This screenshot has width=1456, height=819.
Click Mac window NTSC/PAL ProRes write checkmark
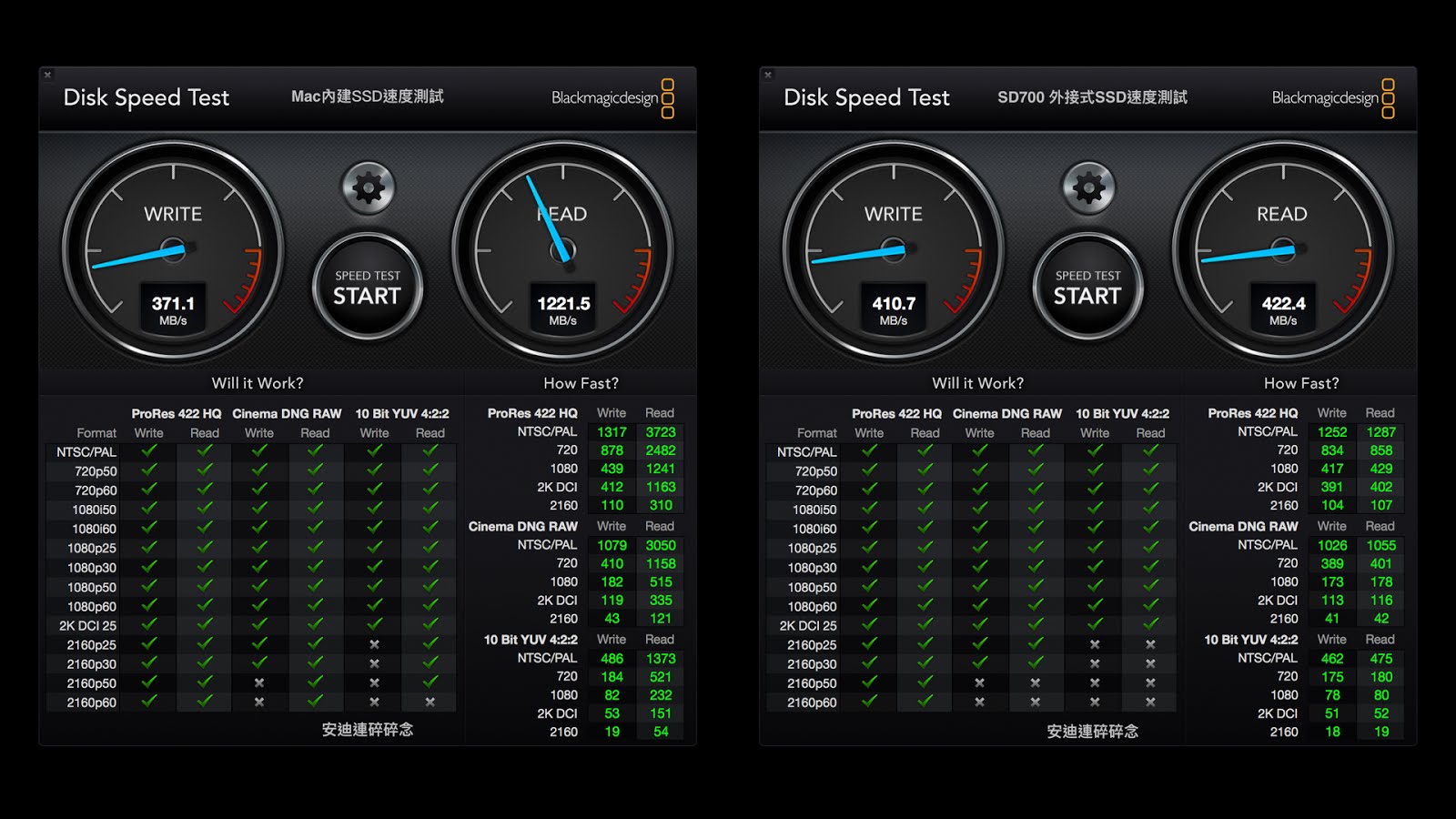(148, 450)
